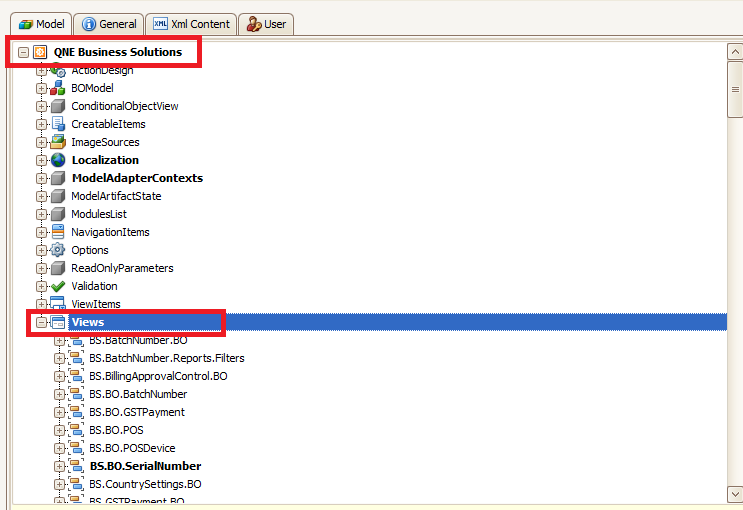Select the BS.BillingApprovalControl.BO item
This screenshot has height=510, width=743.
coord(158,376)
